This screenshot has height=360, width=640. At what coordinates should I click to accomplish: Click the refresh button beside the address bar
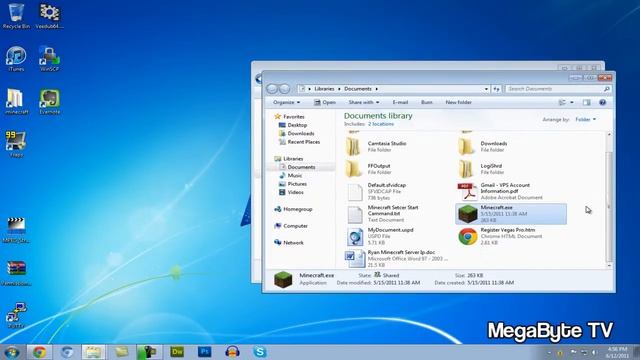pos(496,89)
